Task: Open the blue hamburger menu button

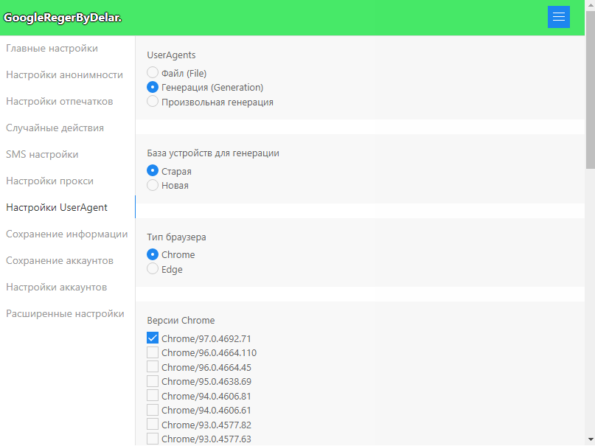Action: coord(558,17)
